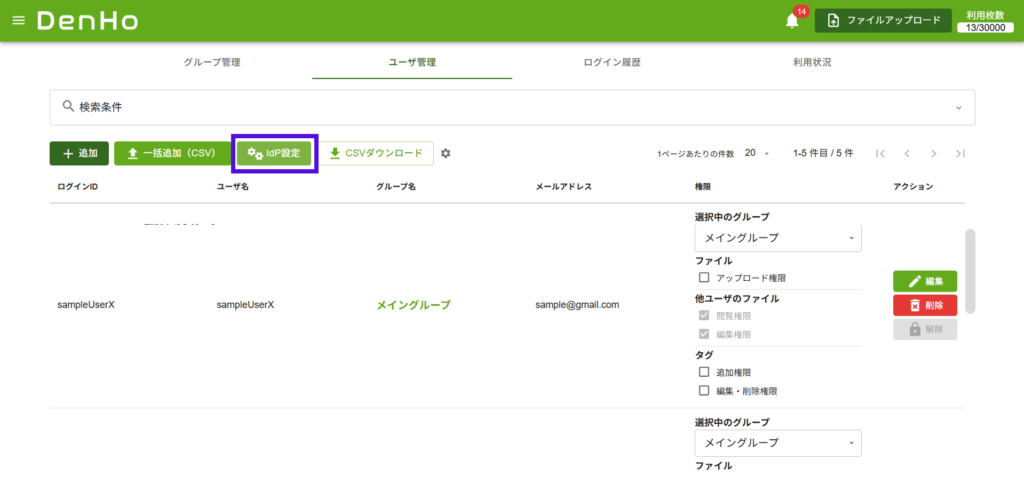Open the hamburger menu icon
The width and height of the screenshot is (1024, 483).
coord(19,21)
